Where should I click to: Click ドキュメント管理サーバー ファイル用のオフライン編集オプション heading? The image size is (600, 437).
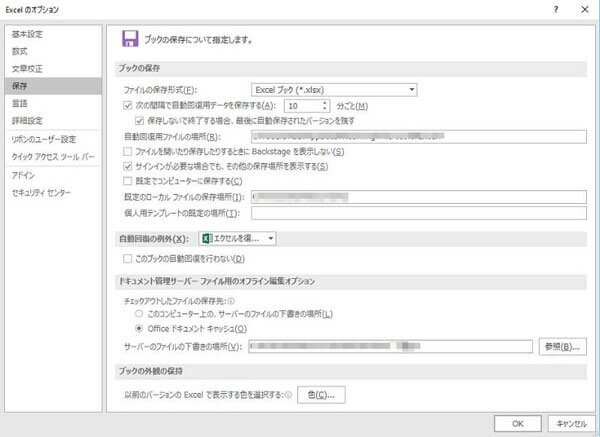(217, 281)
